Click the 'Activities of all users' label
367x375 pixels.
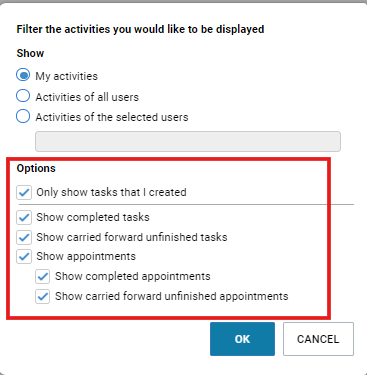(87, 97)
